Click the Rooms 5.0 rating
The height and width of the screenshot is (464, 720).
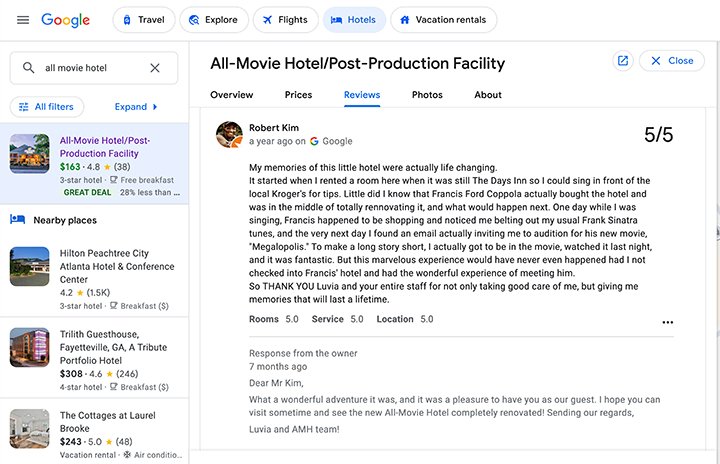[x=274, y=319]
